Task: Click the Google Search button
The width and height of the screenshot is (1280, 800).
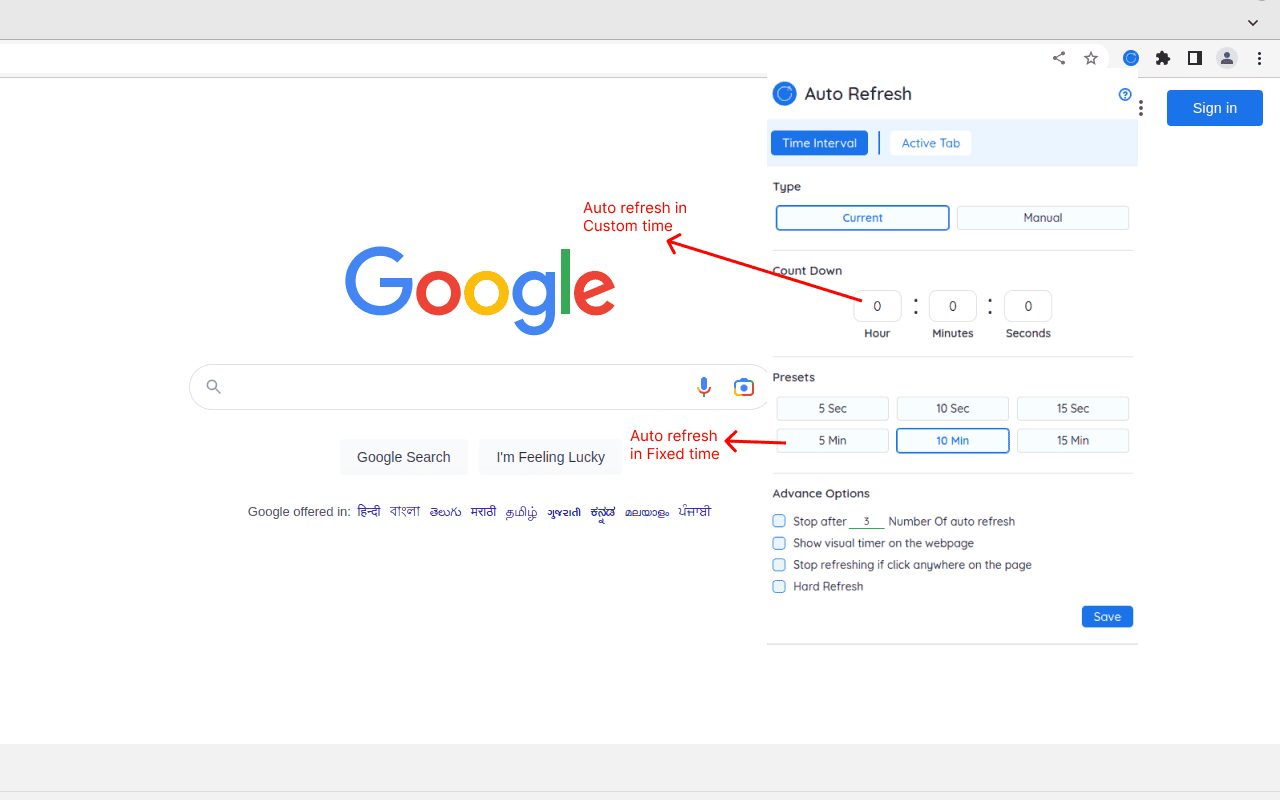Action: 404,457
